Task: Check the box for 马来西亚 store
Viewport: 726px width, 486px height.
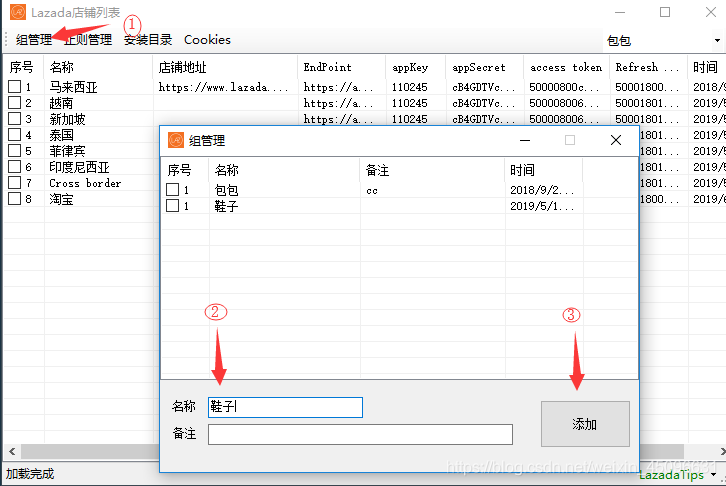Action: coord(15,87)
